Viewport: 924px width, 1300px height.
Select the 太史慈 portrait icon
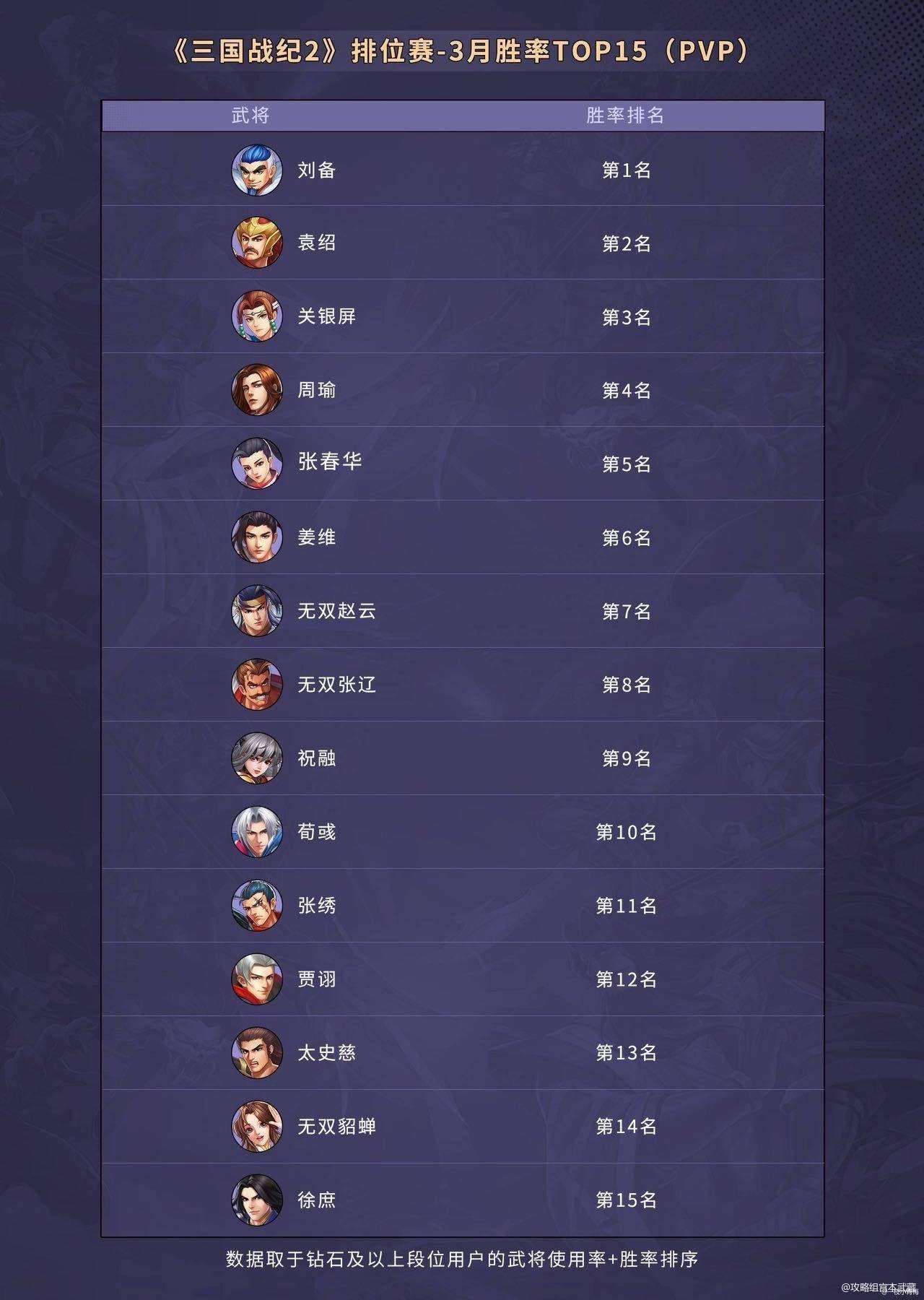point(257,1053)
